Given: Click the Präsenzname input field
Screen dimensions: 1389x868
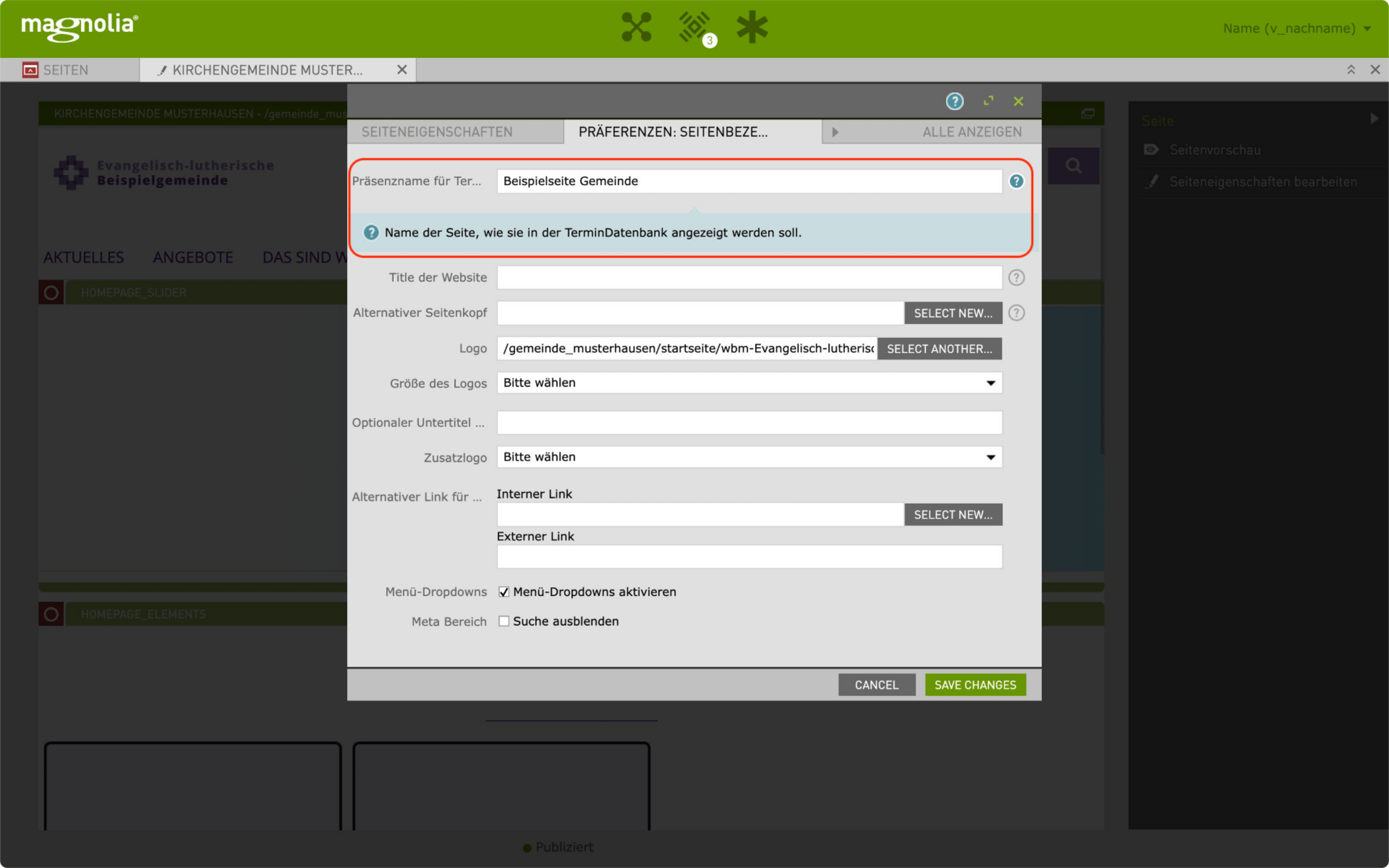Looking at the screenshot, I should [x=750, y=181].
